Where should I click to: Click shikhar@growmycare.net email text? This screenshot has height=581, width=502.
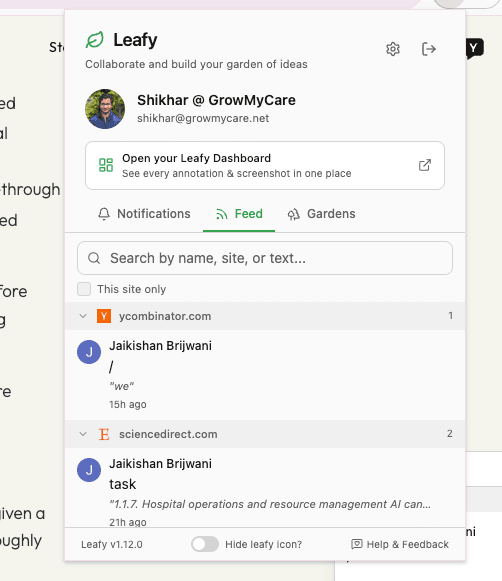tap(203, 118)
